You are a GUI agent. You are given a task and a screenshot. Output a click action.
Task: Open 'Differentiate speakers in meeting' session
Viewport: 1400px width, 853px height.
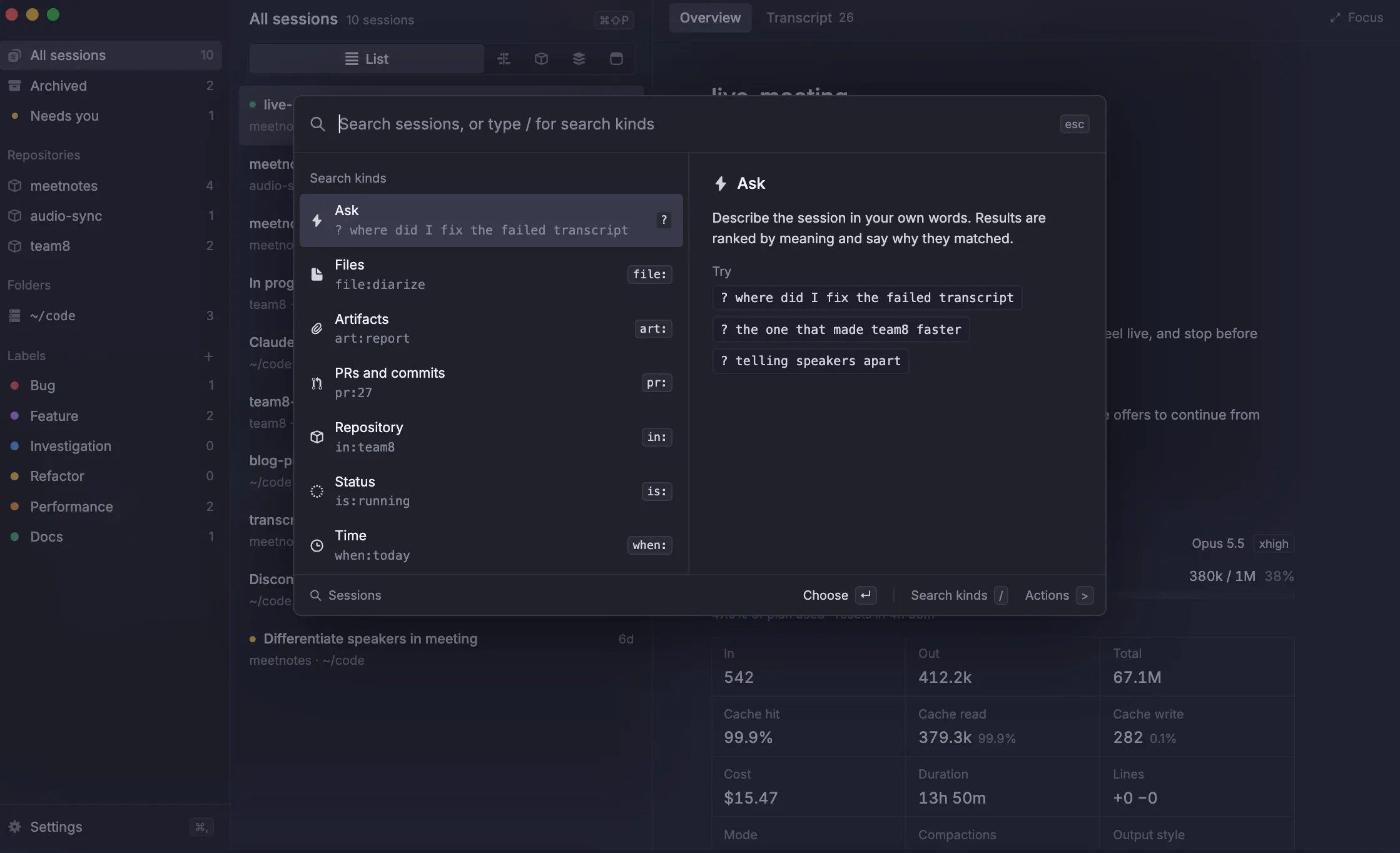[x=442, y=649]
